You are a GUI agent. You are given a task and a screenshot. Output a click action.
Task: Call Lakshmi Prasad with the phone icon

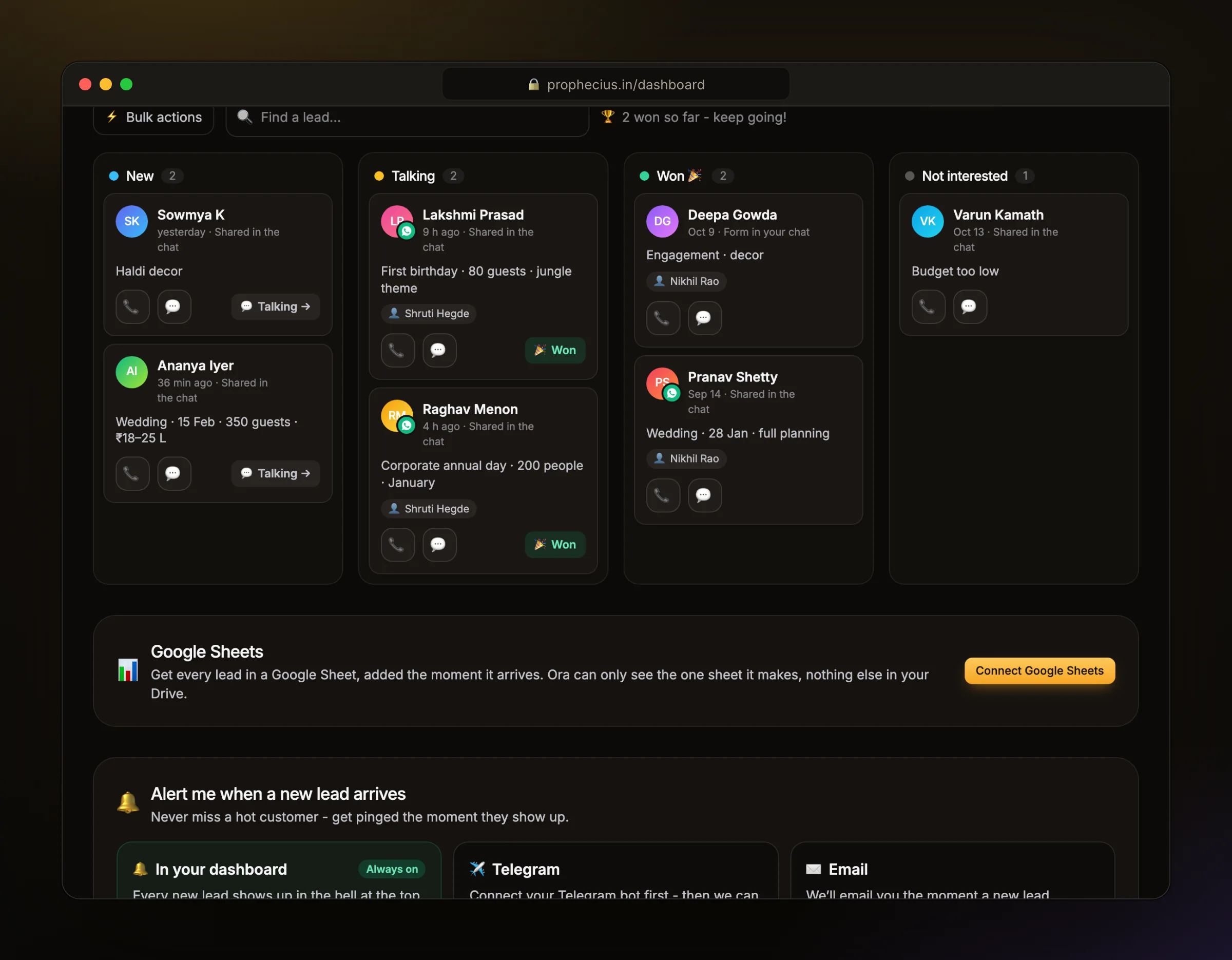click(398, 350)
